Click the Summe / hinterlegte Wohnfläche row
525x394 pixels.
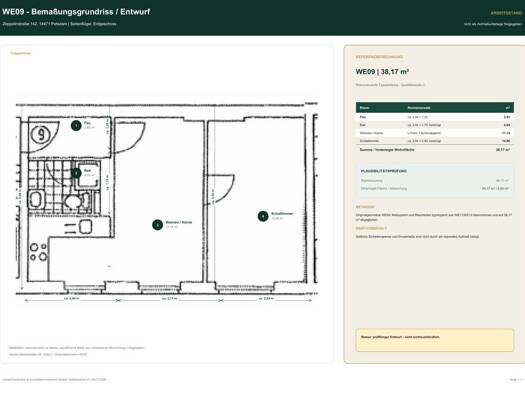[x=435, y=150]
